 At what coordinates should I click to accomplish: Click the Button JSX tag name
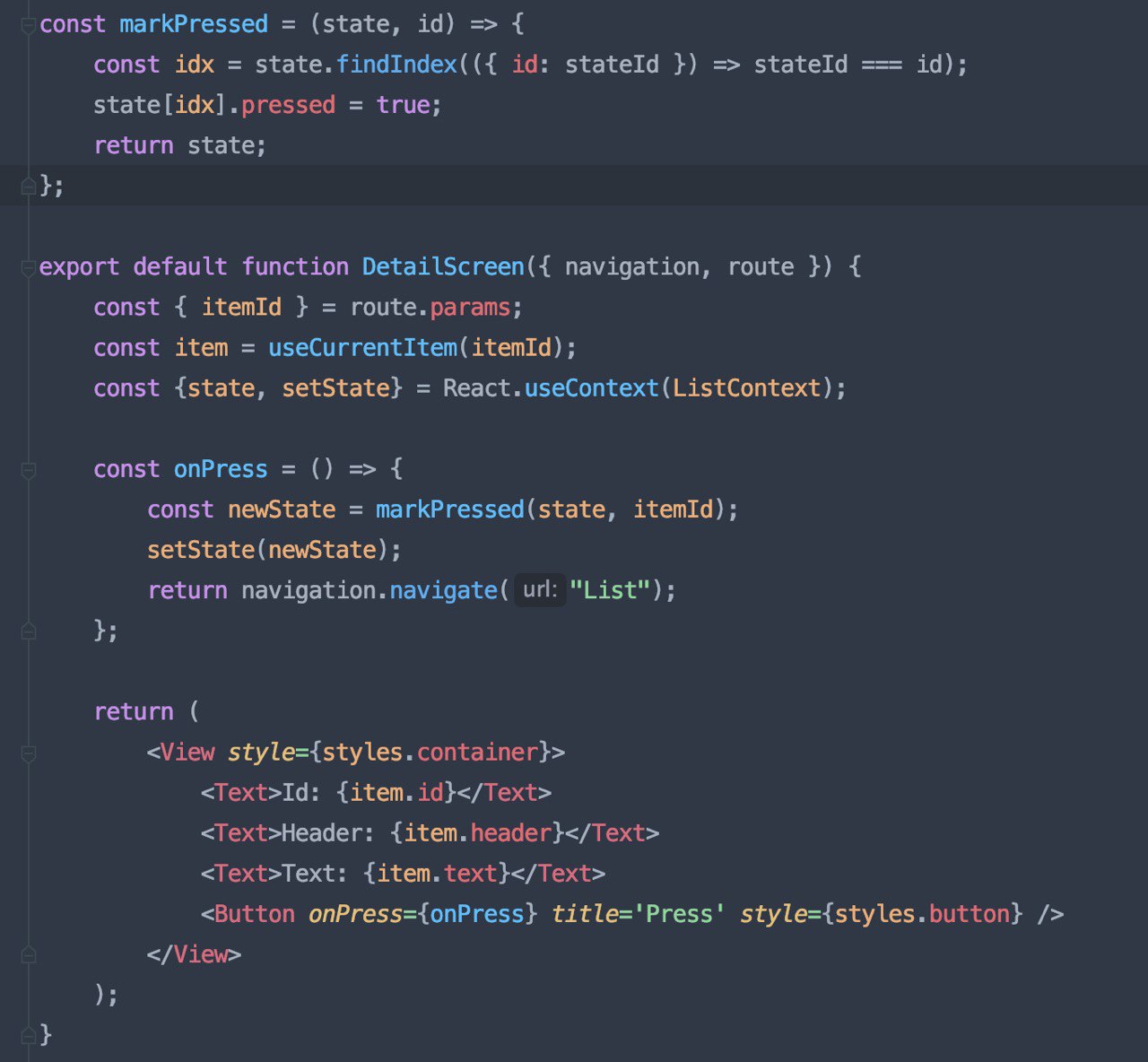(x=255, y=914)
